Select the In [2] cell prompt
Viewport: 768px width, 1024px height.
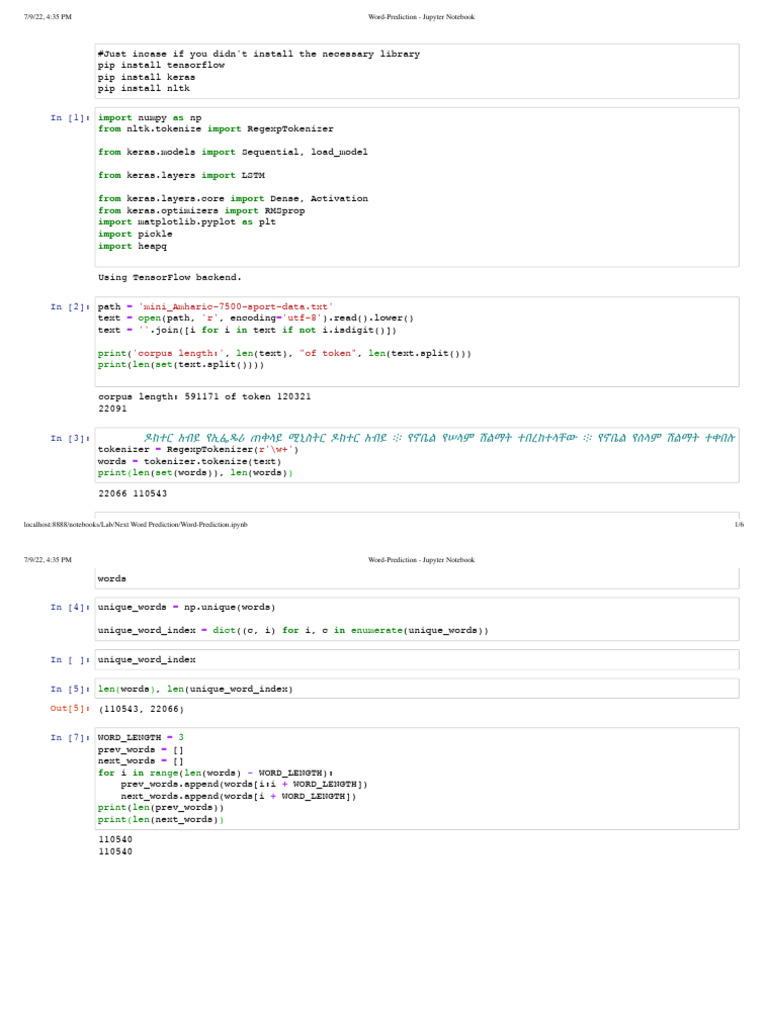pyautogui.click(x=70, y=307)
